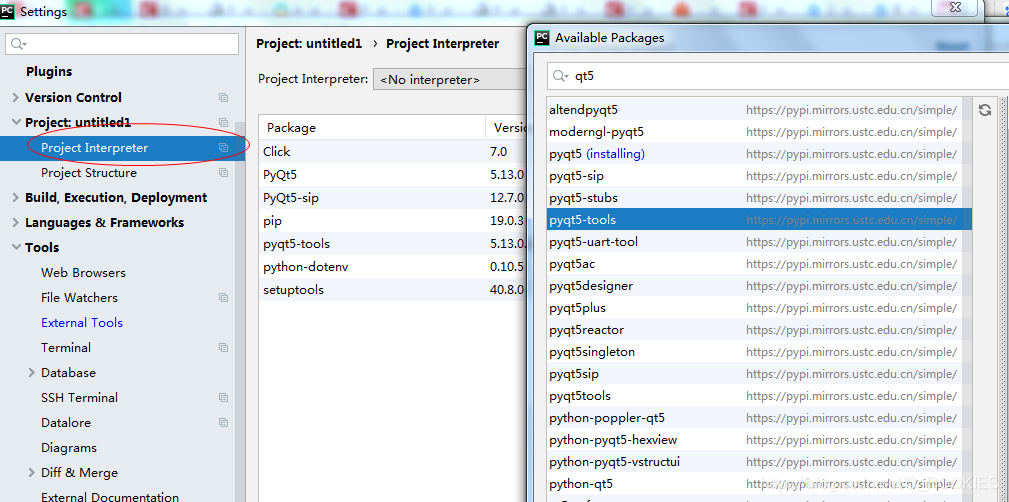Click the project-level icon beside Terminal

(223, 348)
